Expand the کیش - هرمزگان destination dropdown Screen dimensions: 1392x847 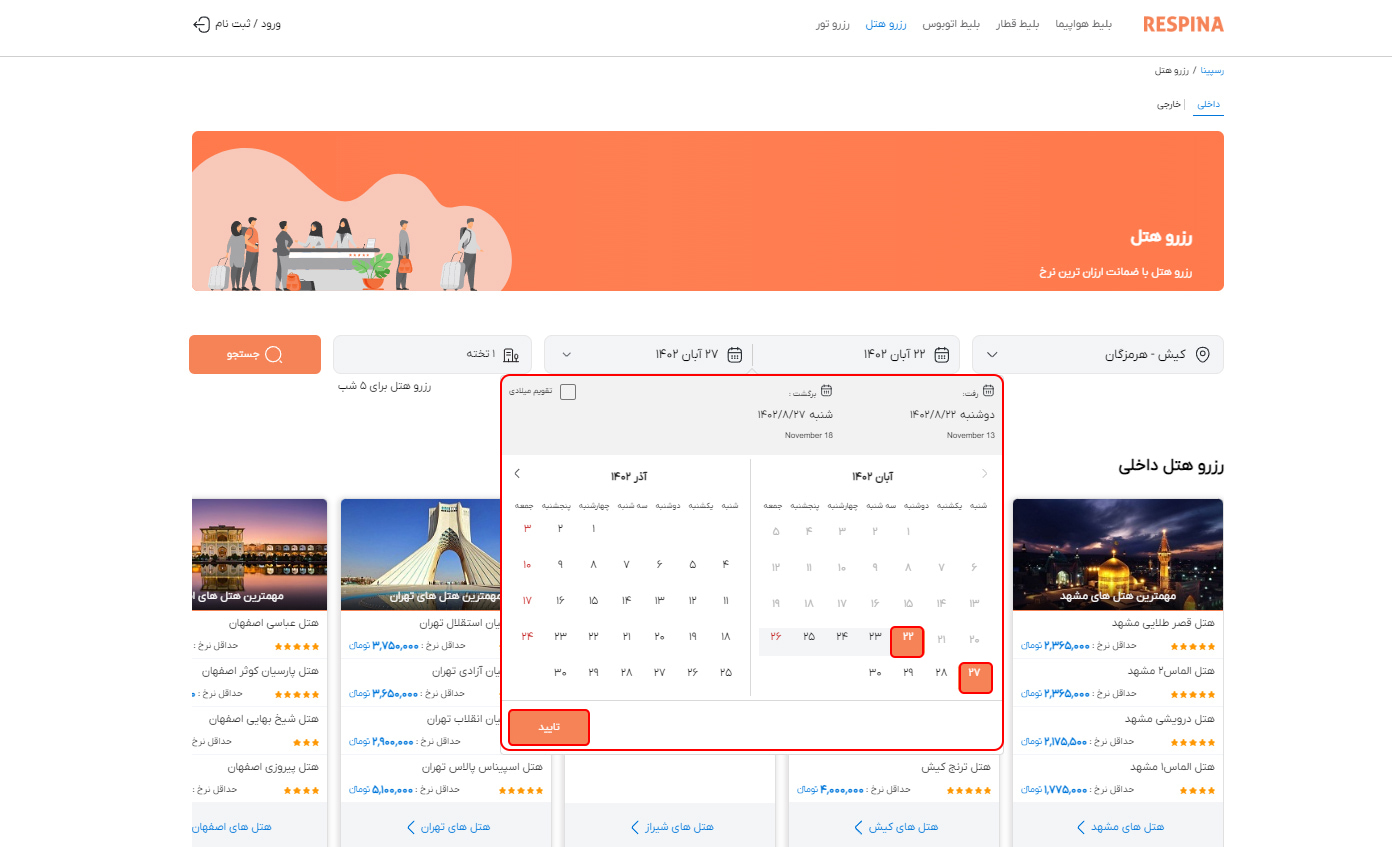tap(992, 355)
